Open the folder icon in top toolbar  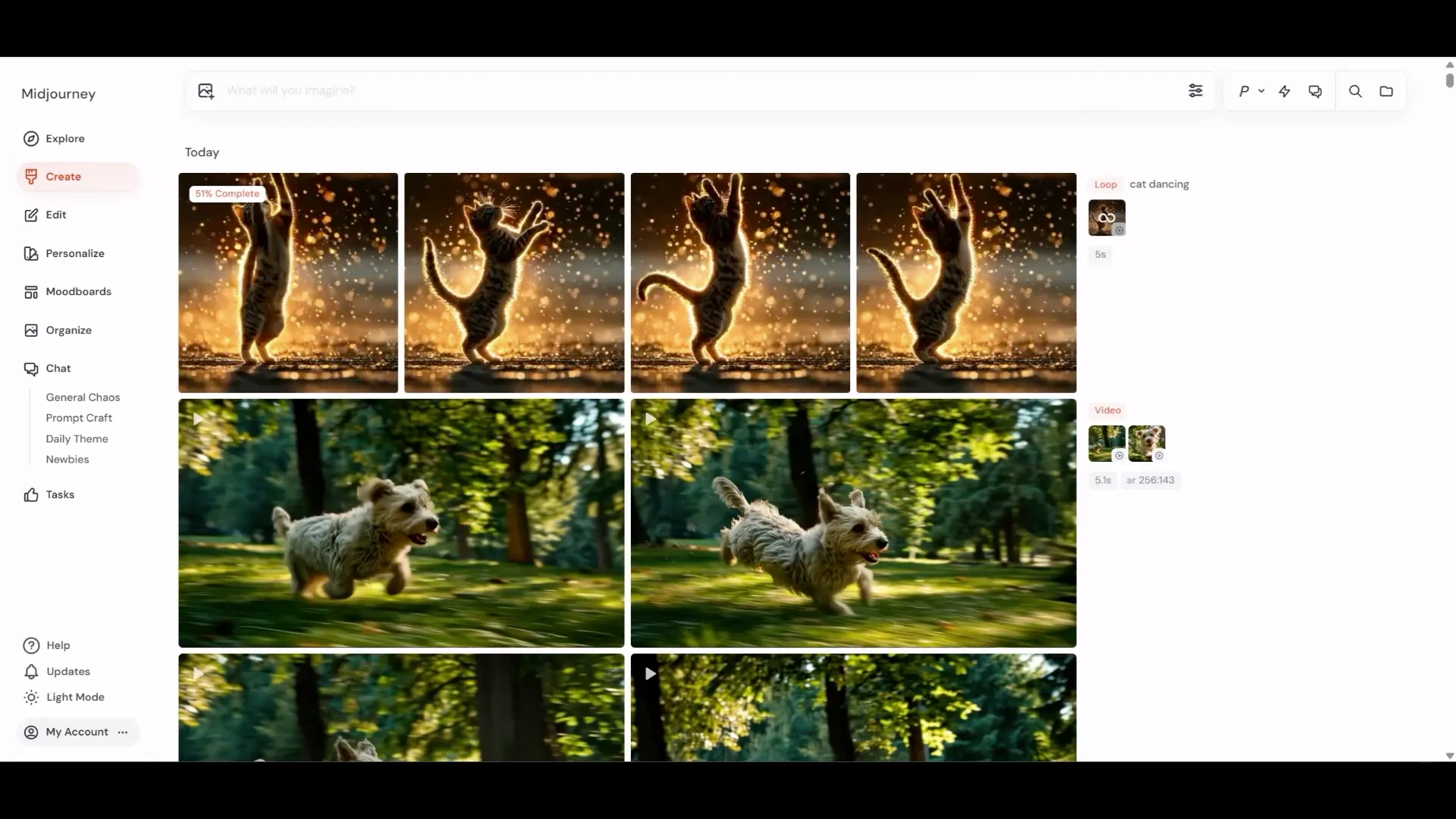(1386, 91)
